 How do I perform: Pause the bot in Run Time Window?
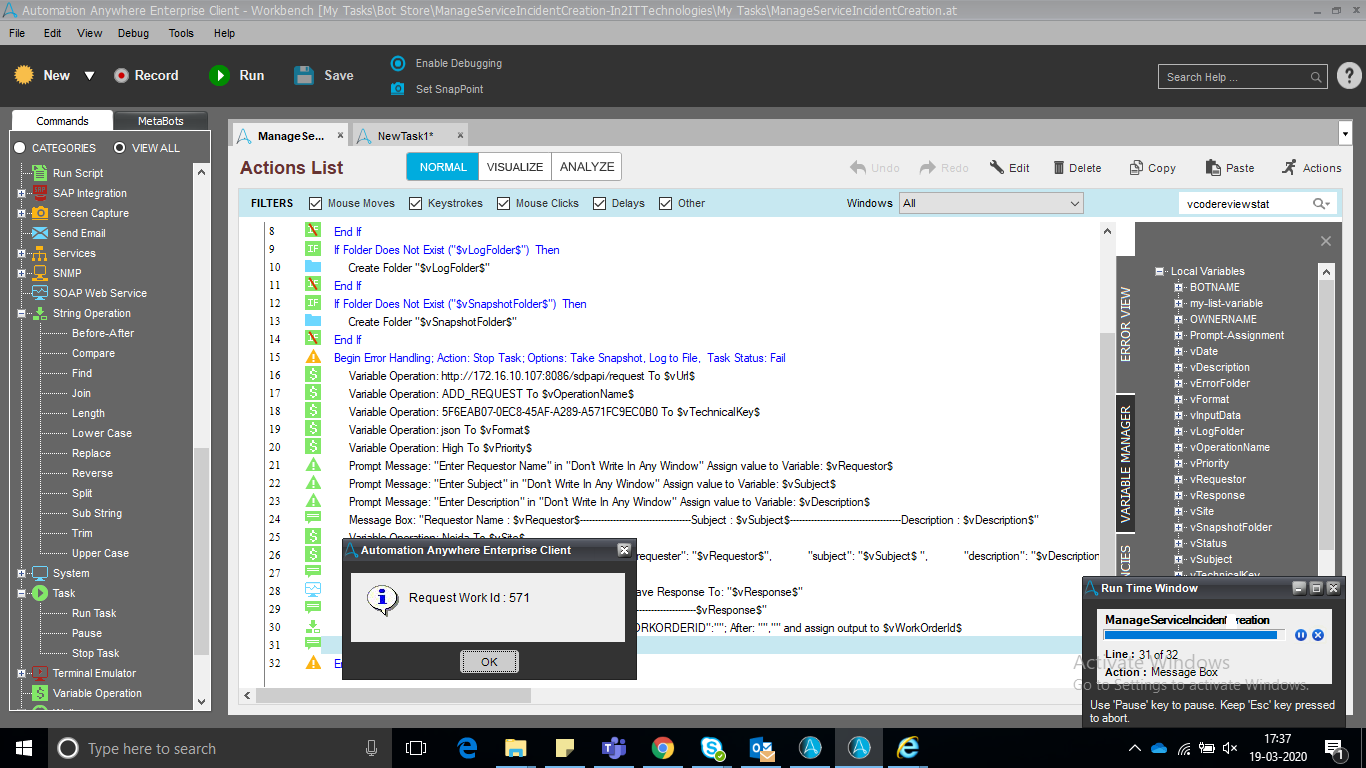(1301, 635)
